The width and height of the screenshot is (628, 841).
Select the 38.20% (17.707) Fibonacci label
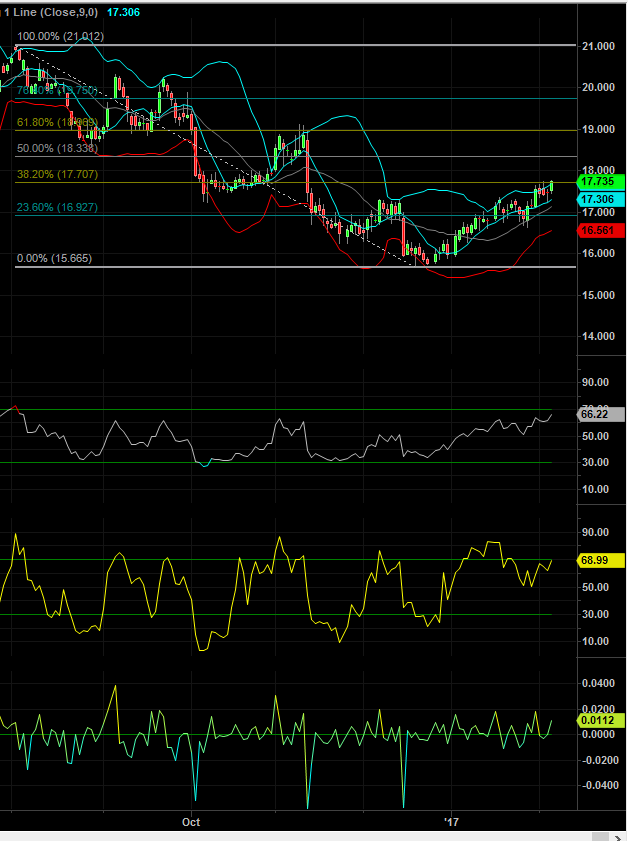[x=59, y=173]
